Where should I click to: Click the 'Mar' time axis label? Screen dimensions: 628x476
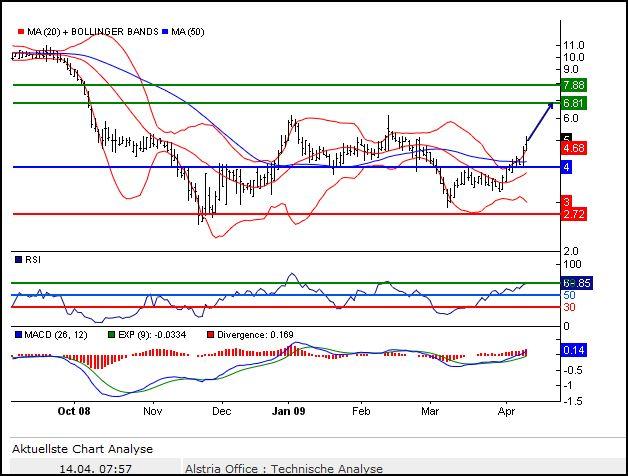430,411
